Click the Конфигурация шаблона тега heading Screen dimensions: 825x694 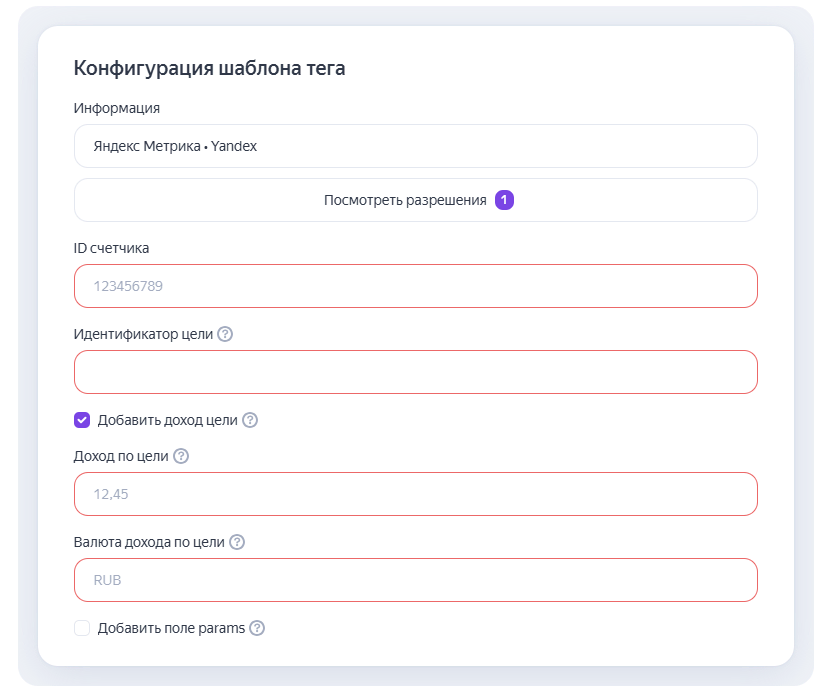209,68
